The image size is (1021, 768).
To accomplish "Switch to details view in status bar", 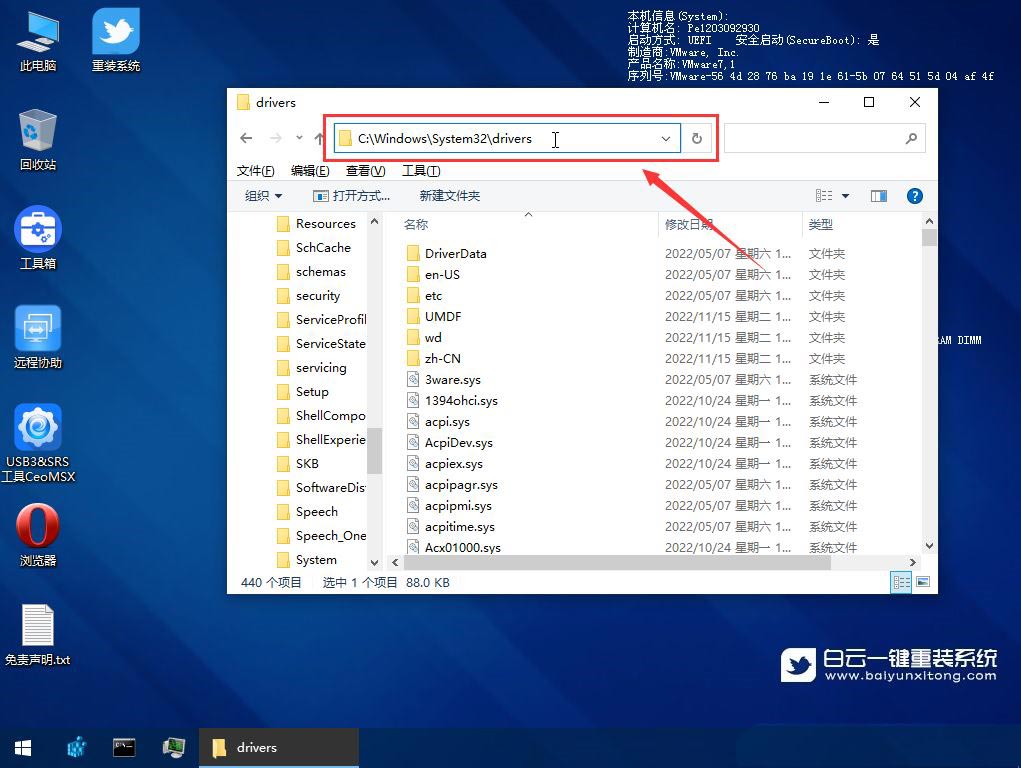I will pos(901,582).
